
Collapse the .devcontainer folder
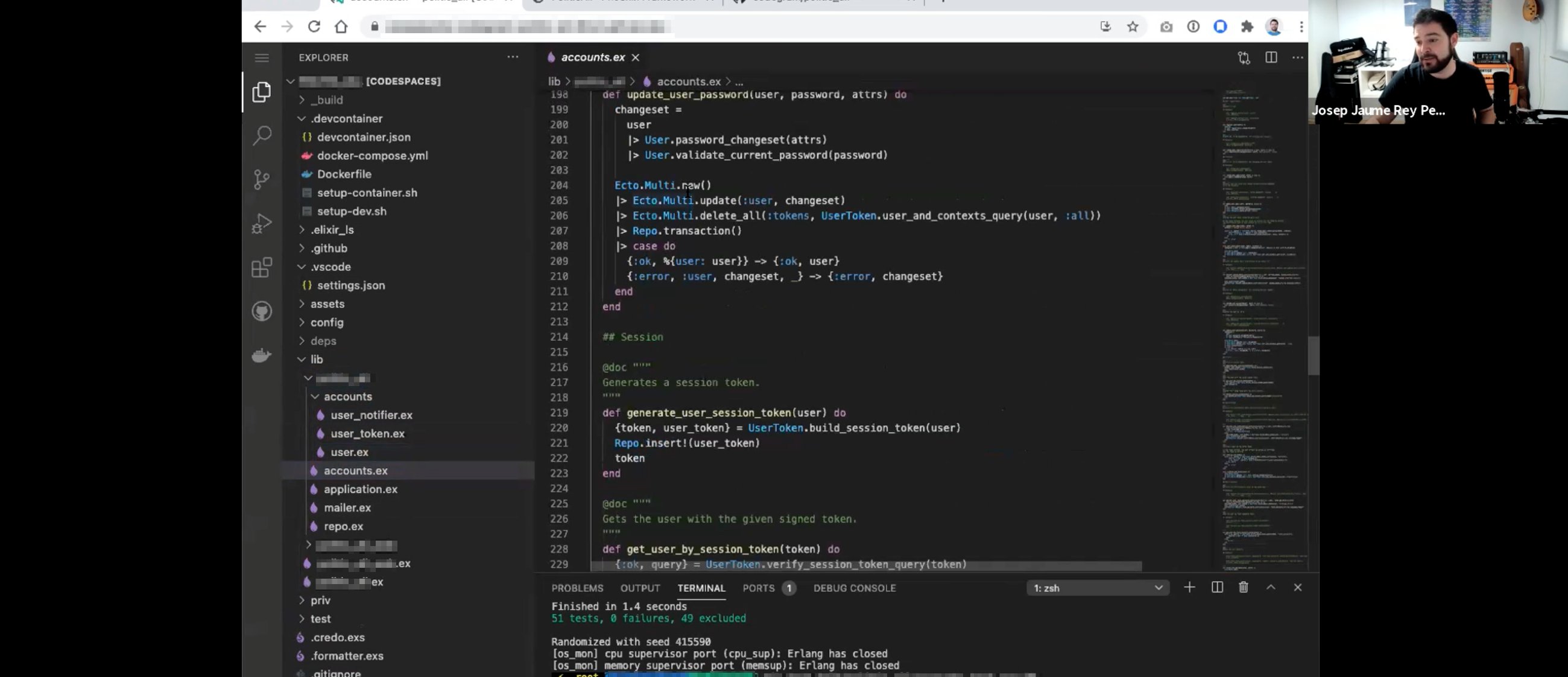click(x=303, y=118)
